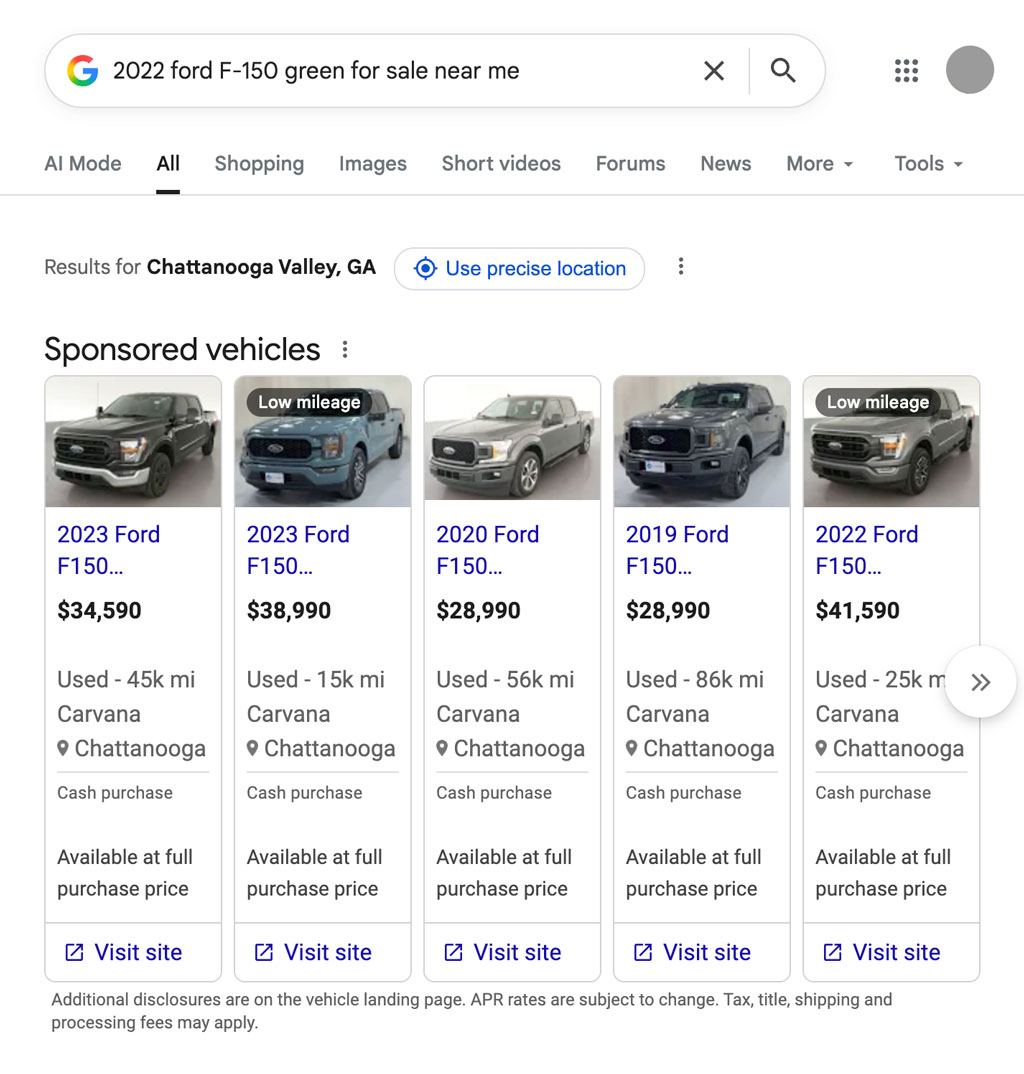Click the thumbnail of the 2019 Ford F150
Image resolution: width=1024 pixels, height=1074 pixels.
[x=701, y=441]
